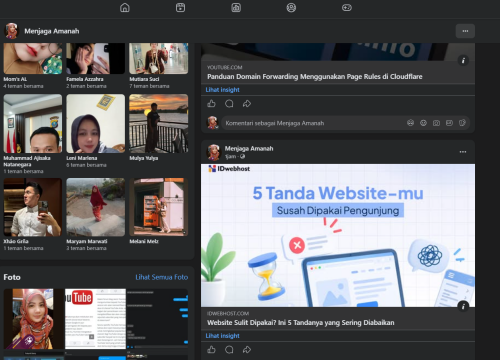Open Menjaga Amanah post author name
The image size is (500, 360).
click(249, 148)
